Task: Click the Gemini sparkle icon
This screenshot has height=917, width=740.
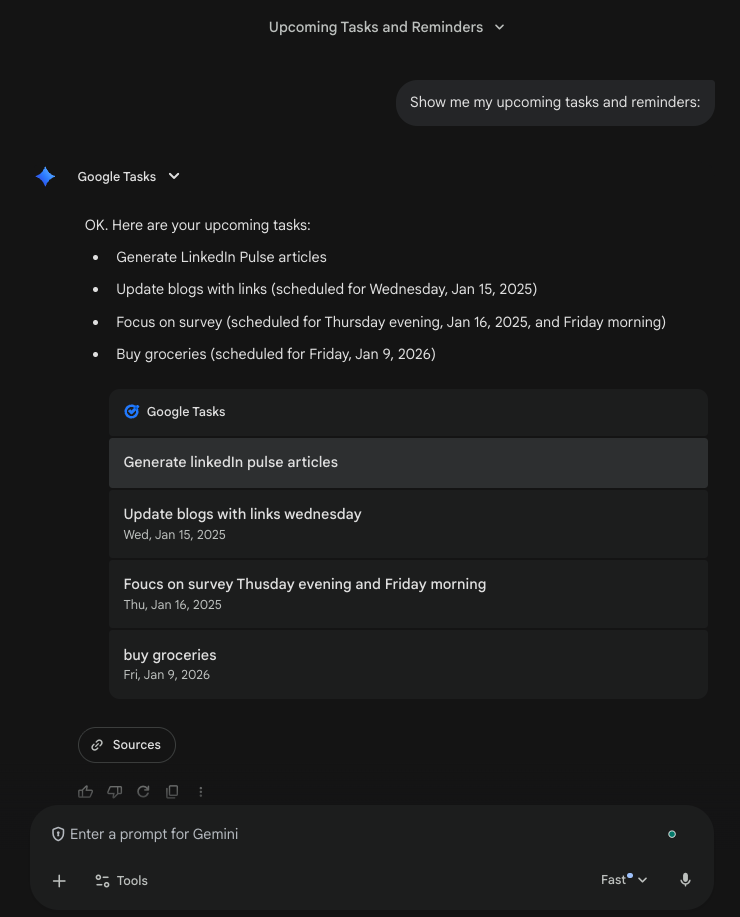Action: coord(45,176)
